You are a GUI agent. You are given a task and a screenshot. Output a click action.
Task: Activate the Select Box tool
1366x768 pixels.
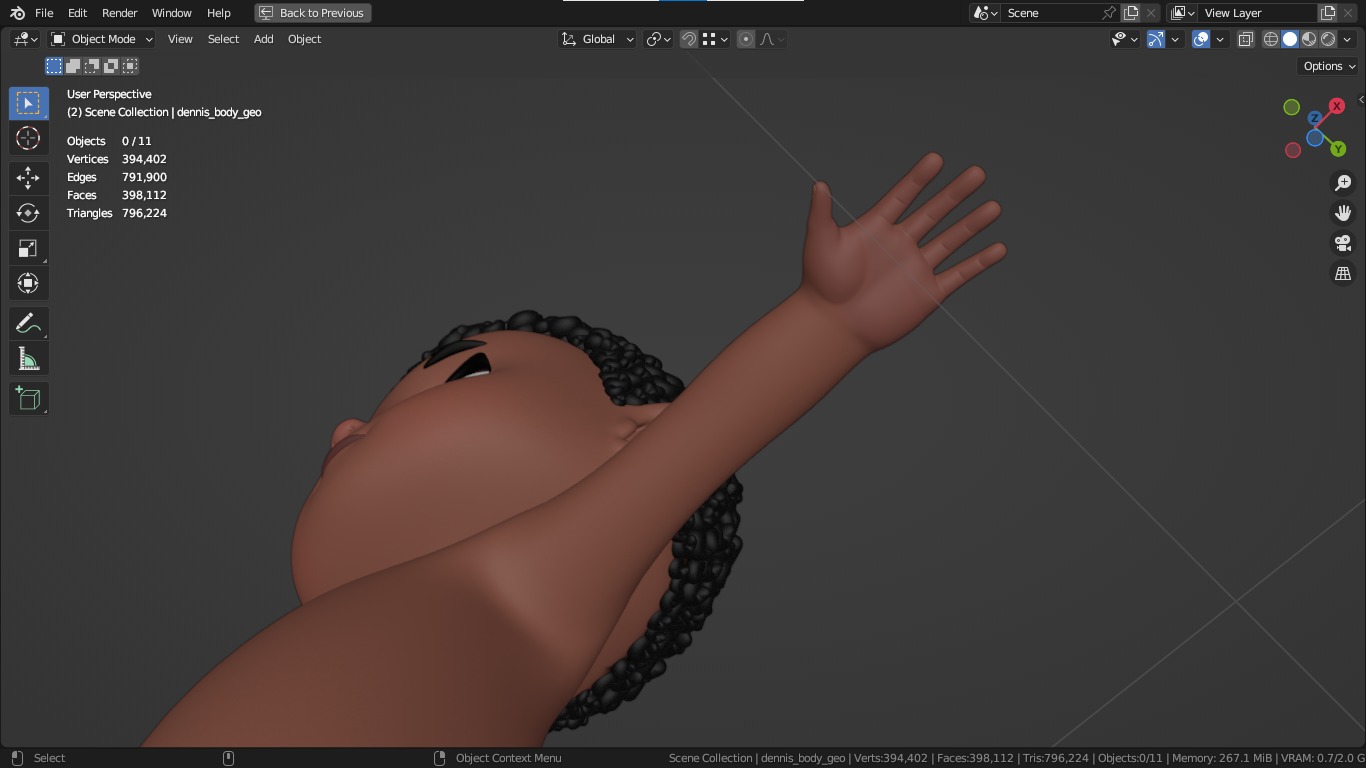click(x=28, y=103)
